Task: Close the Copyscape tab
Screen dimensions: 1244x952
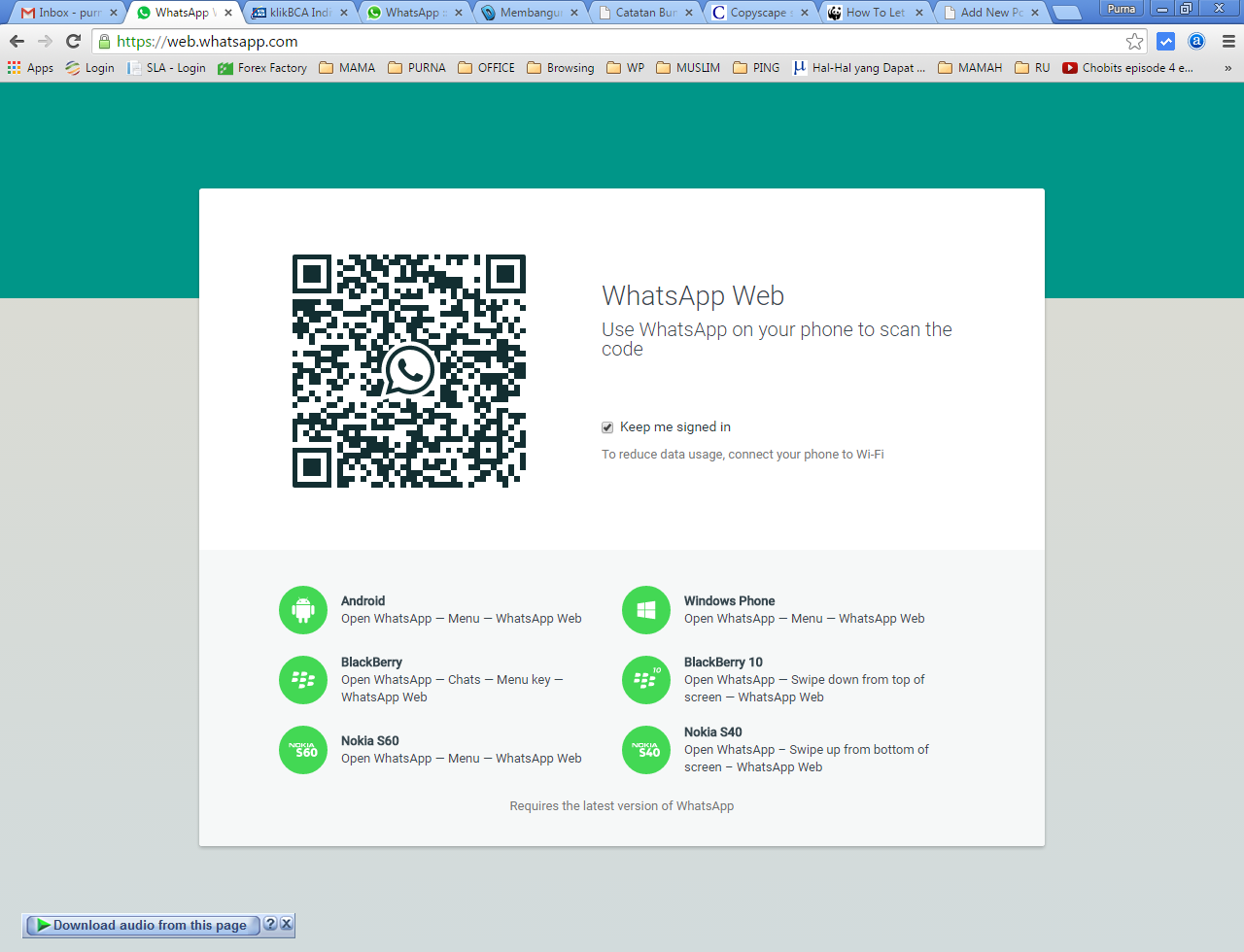Action: tap(804, 13)
